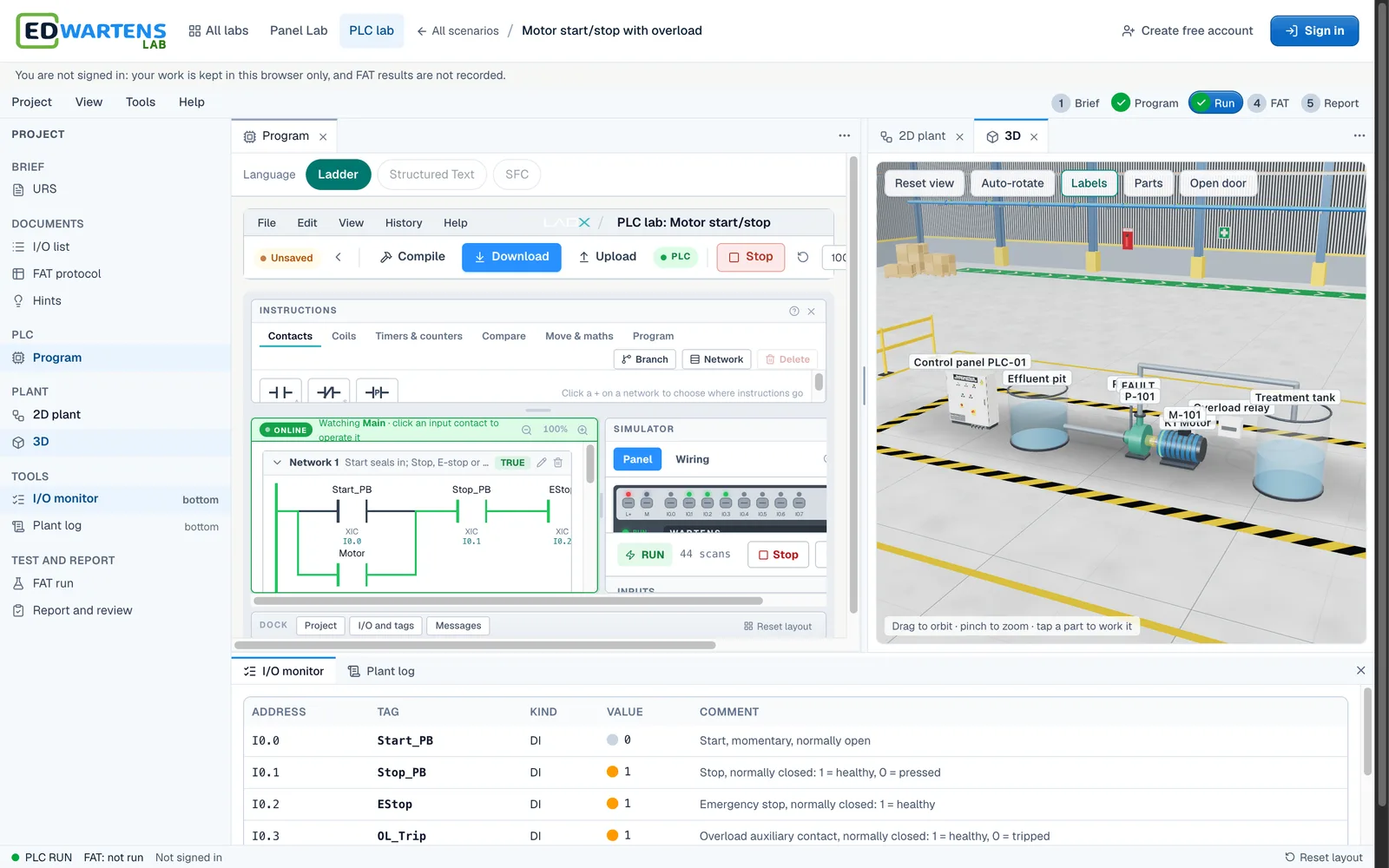Switch simulator view to Wiring
Viewport: 1389px width, 868px height.
pyautogui.click(x=692, y=459)
